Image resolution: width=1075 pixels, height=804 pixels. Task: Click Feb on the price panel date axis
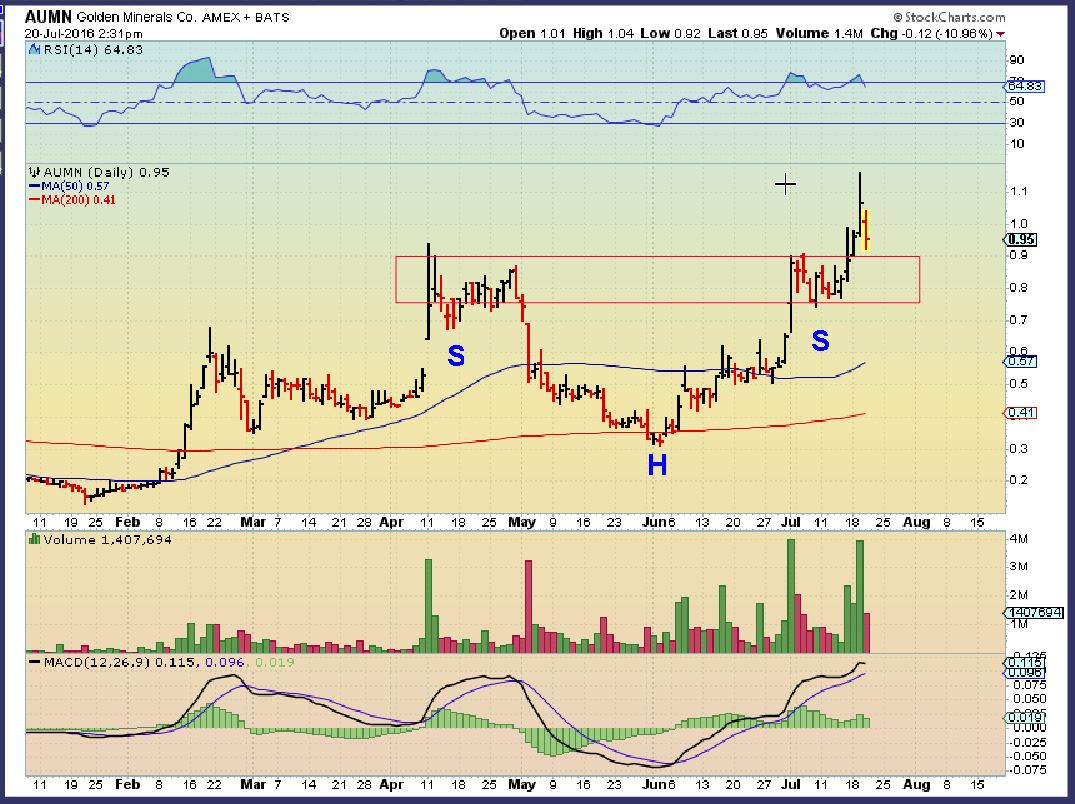[x=127, y=522]
